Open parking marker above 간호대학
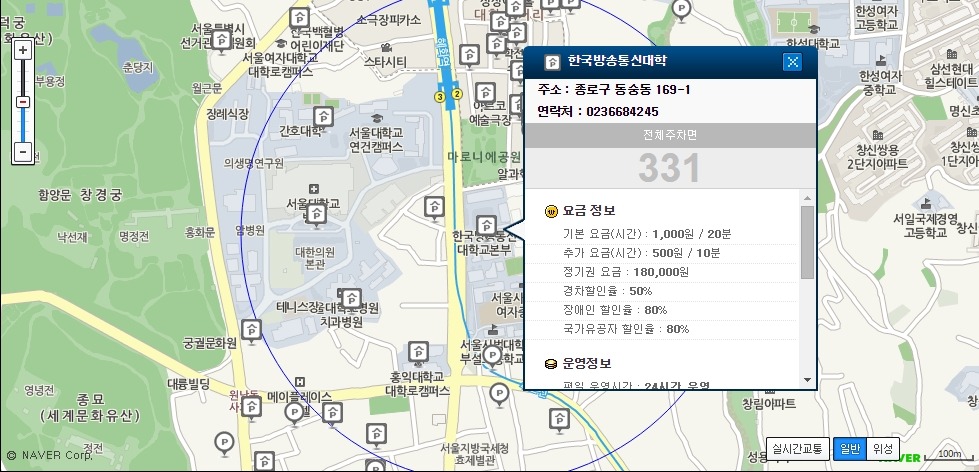The height and width of the screenshot is (472, 979). 322,117
